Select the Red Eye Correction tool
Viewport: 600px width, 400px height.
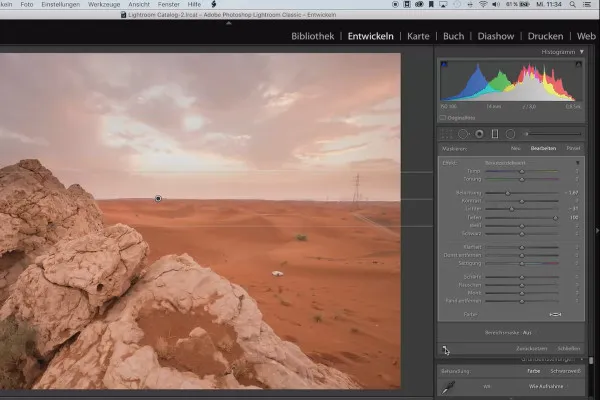coord(479,134)
